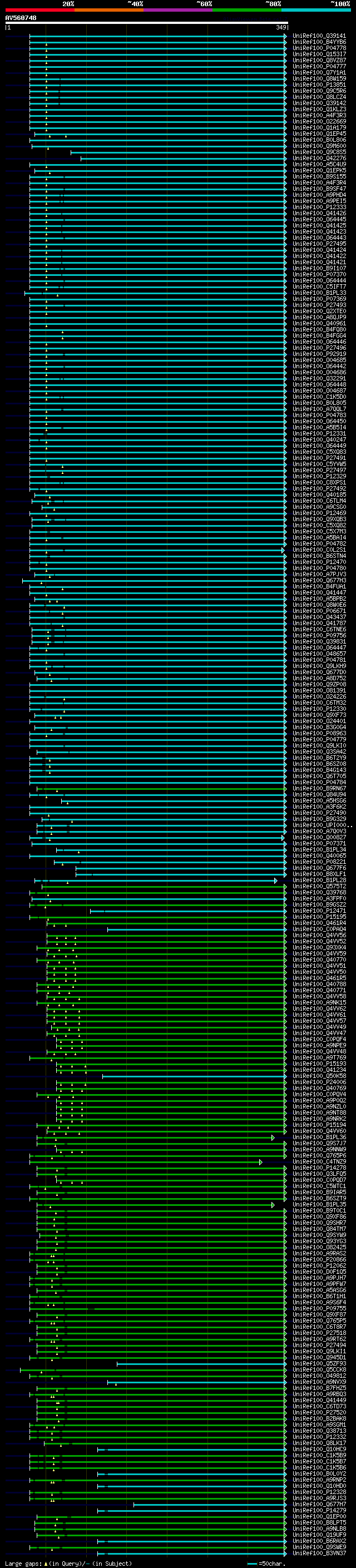This screenshot has height=1568, width=356.
Task: Select the UniRef100_P12471 hit label
Action: pyautogui.click(x=319, y=911)
